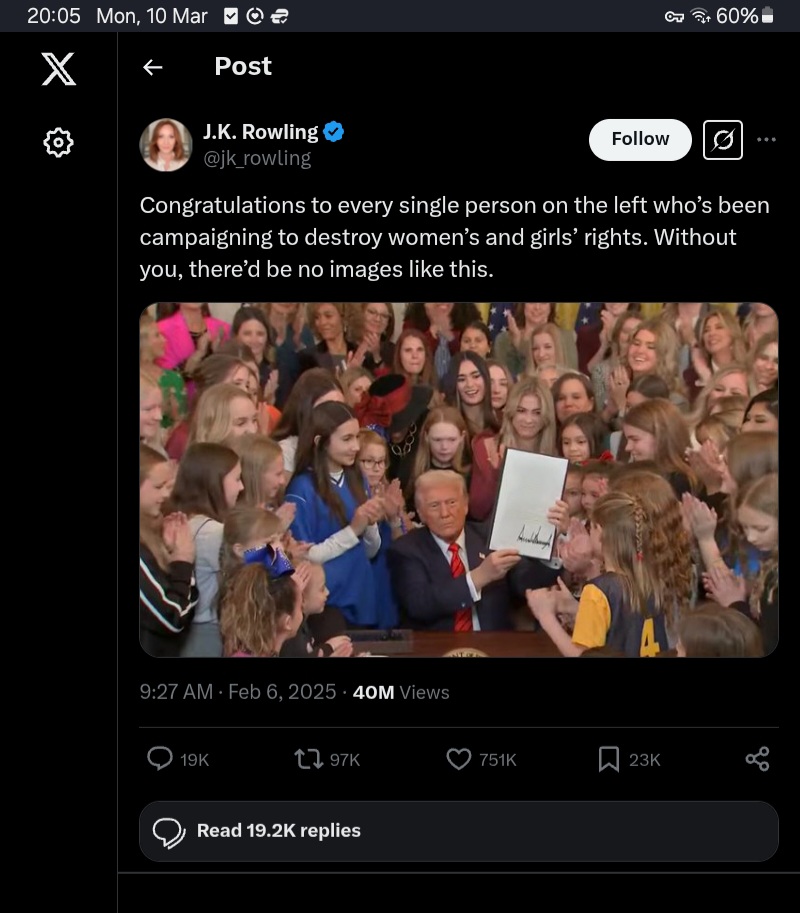Open the reply comment icon
The width and height of the screenshot is (800, 913).
(x=160, y=759)
